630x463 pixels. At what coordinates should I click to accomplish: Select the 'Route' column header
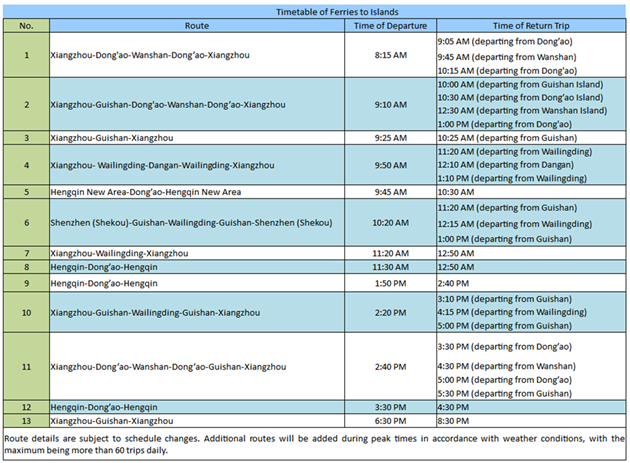tap(197, 26)
